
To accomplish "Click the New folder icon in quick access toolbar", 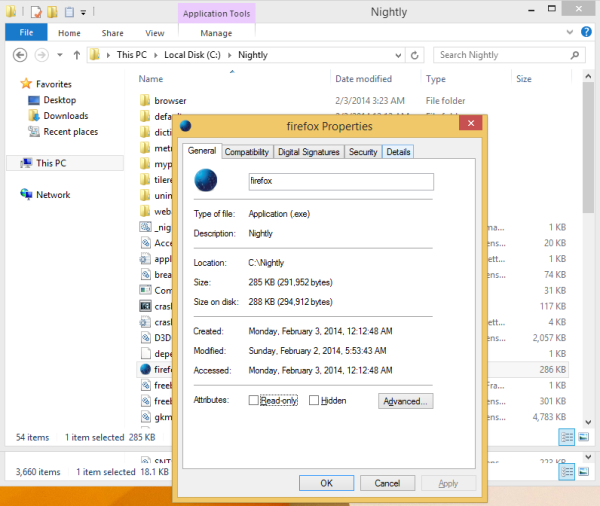I will tap(52, 12).
